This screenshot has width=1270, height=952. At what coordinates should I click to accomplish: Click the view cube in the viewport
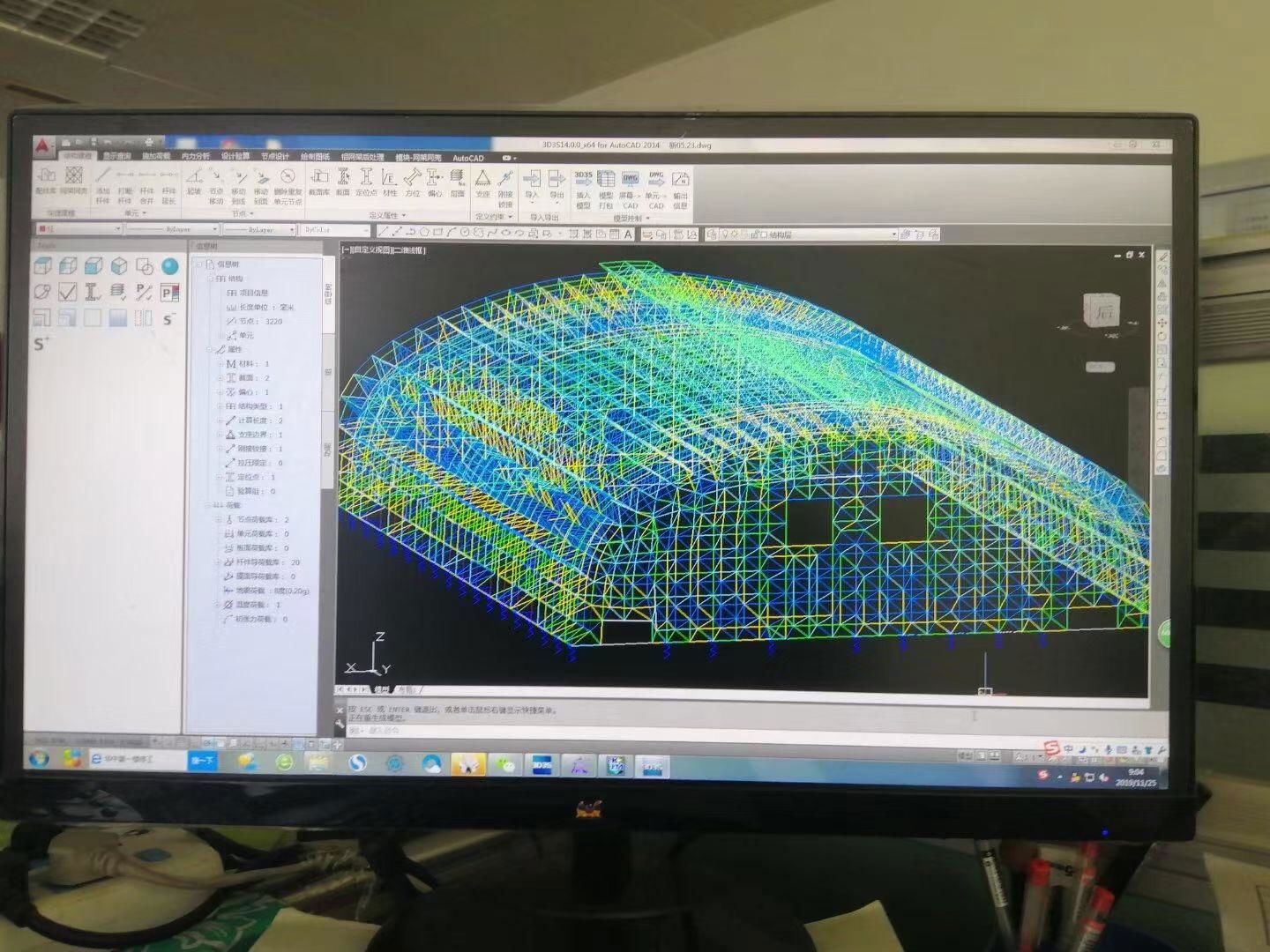1101,310
